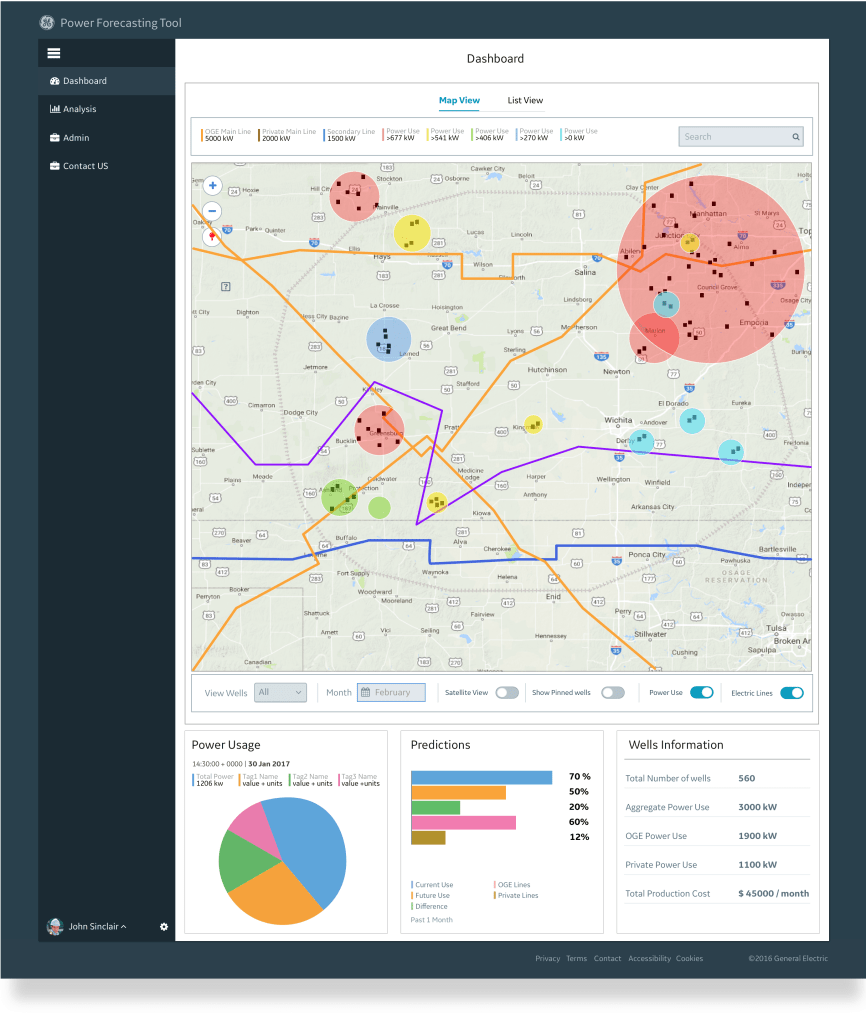Zoom in on the map with the plus button
Image resolution: width=866 pixels, height=1024 pixels.
[x=212, y=186]
